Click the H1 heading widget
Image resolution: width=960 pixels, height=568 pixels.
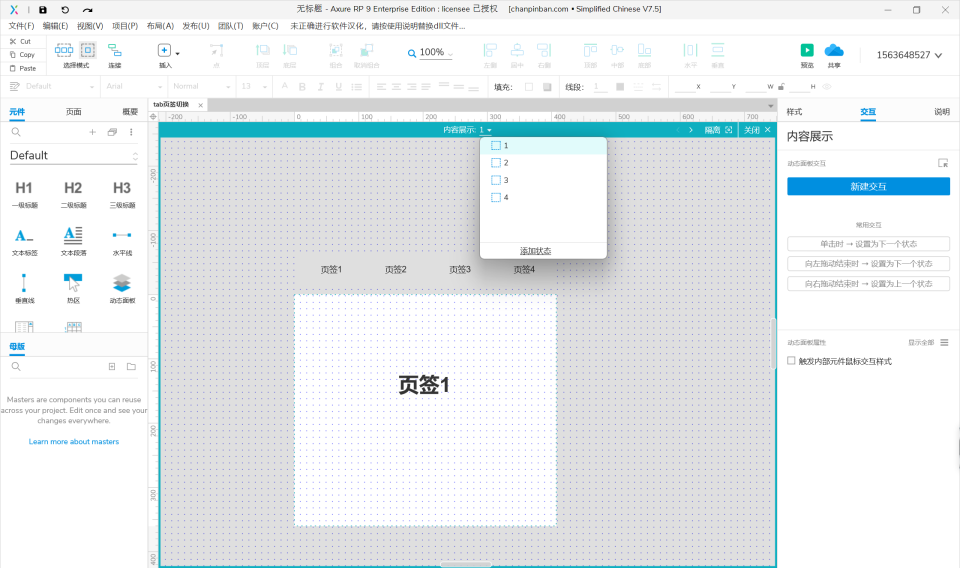tap(24, 188)
